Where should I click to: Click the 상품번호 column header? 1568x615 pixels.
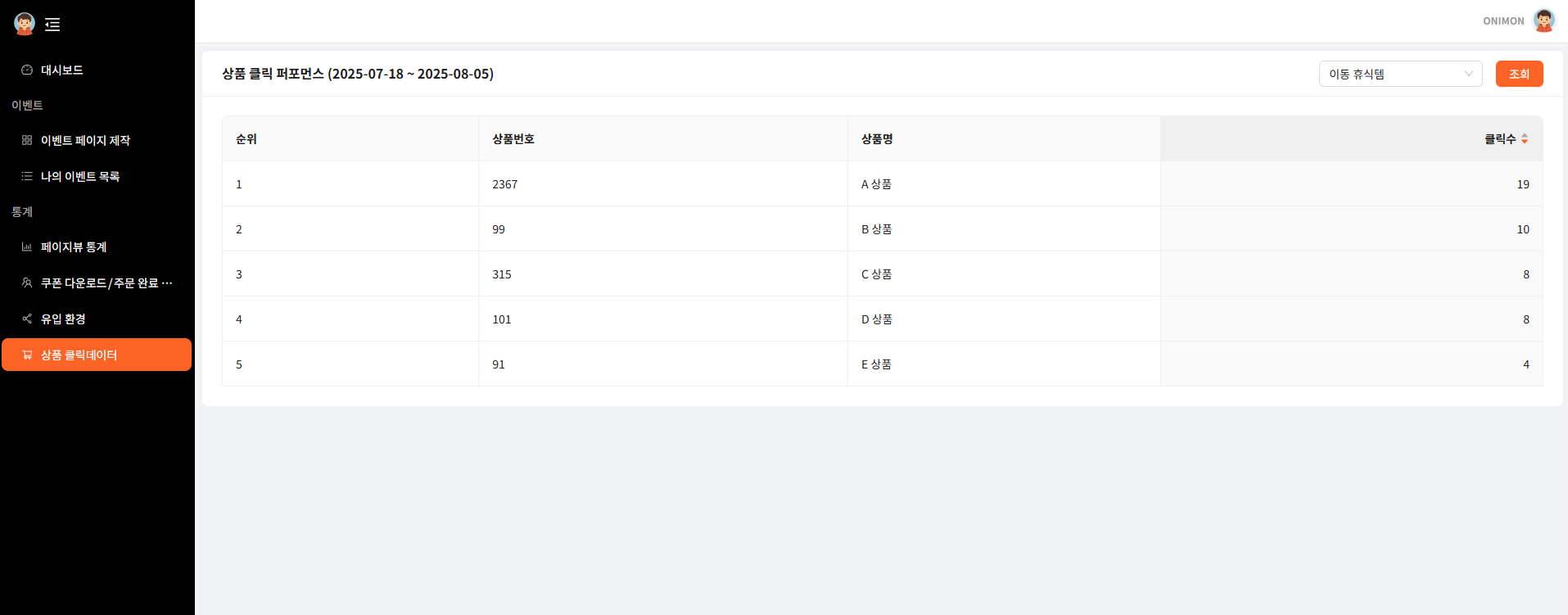[x=513, y=139]
